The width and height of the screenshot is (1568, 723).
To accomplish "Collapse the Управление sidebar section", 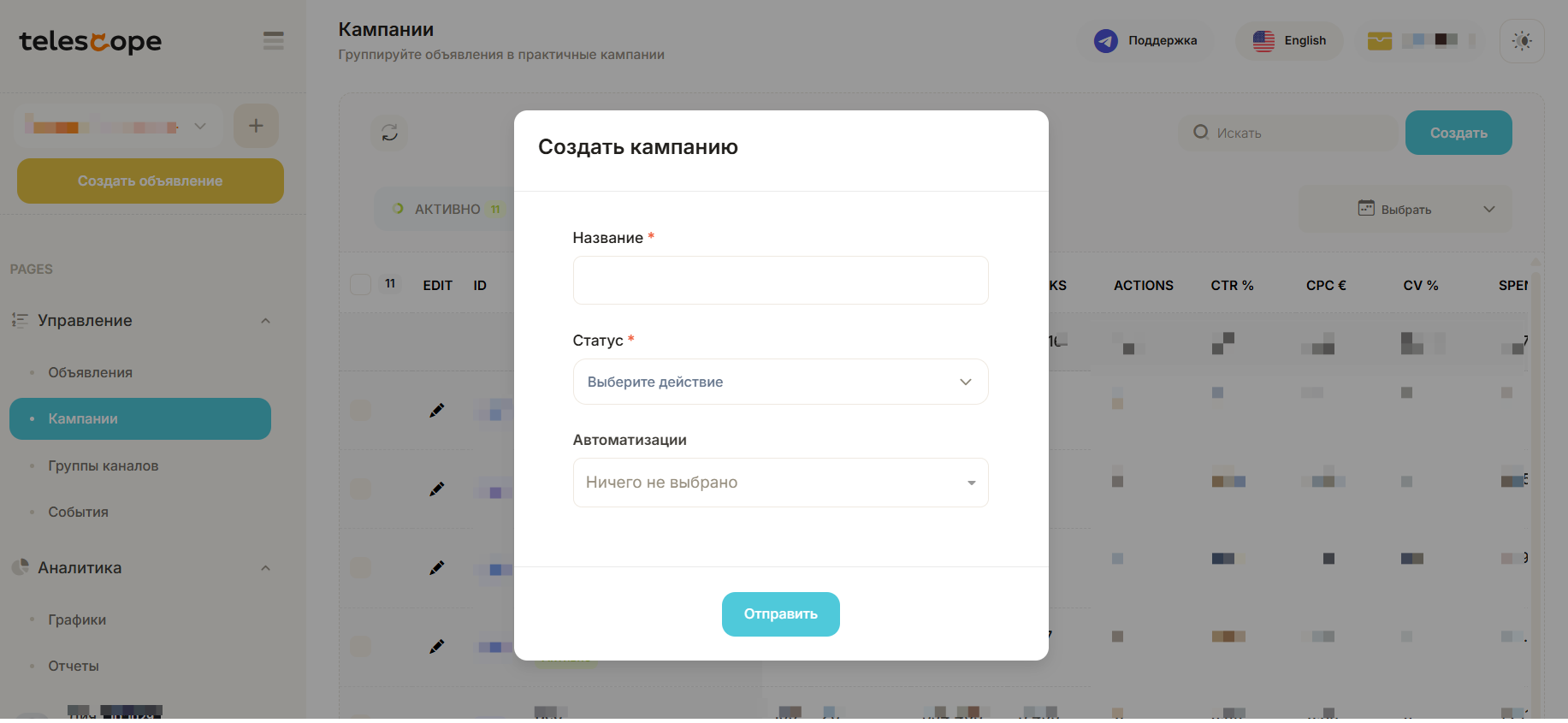I will click(x=265, y=321).
